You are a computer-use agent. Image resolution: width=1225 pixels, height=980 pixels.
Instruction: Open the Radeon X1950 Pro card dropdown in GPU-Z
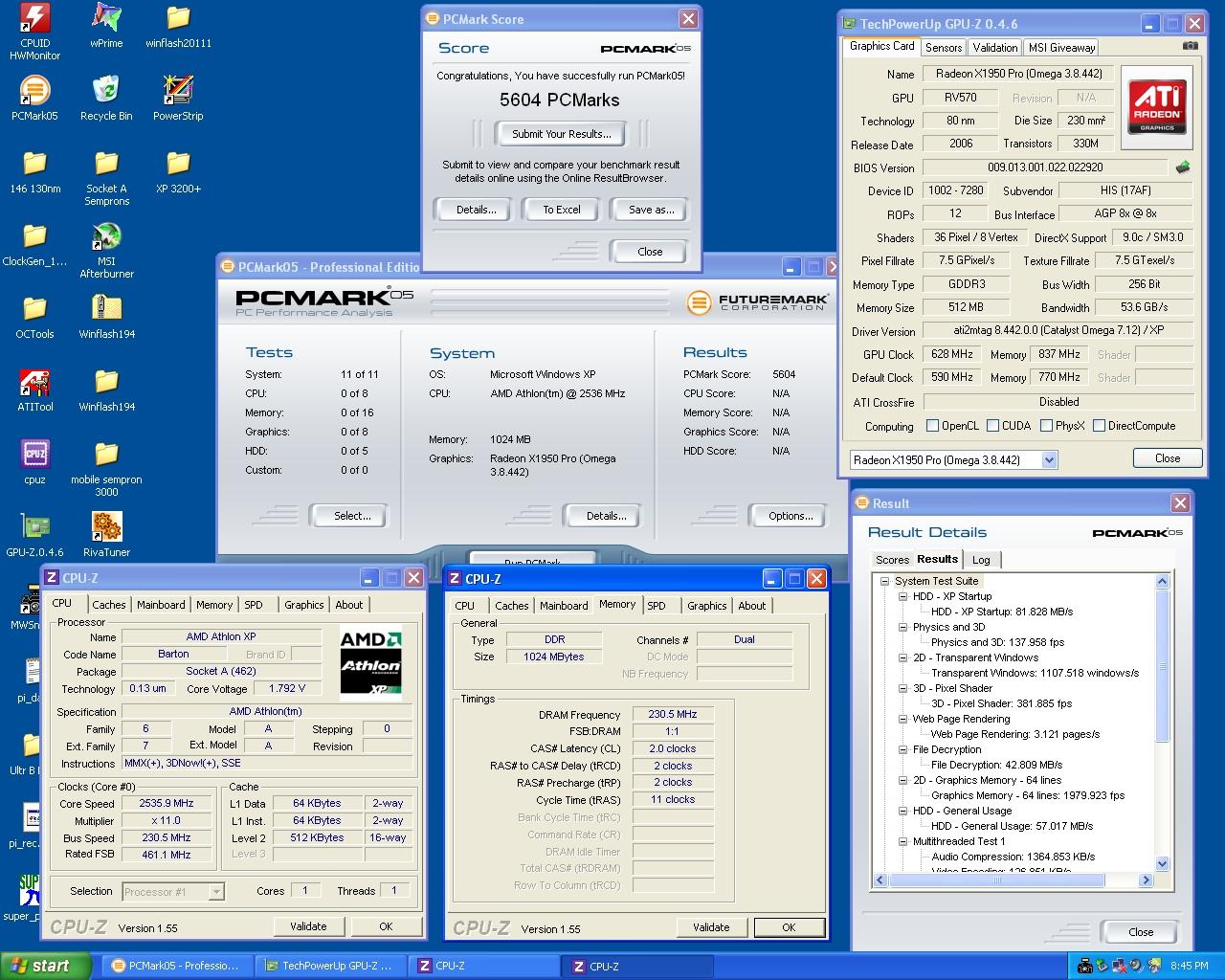click(1049, 460)
